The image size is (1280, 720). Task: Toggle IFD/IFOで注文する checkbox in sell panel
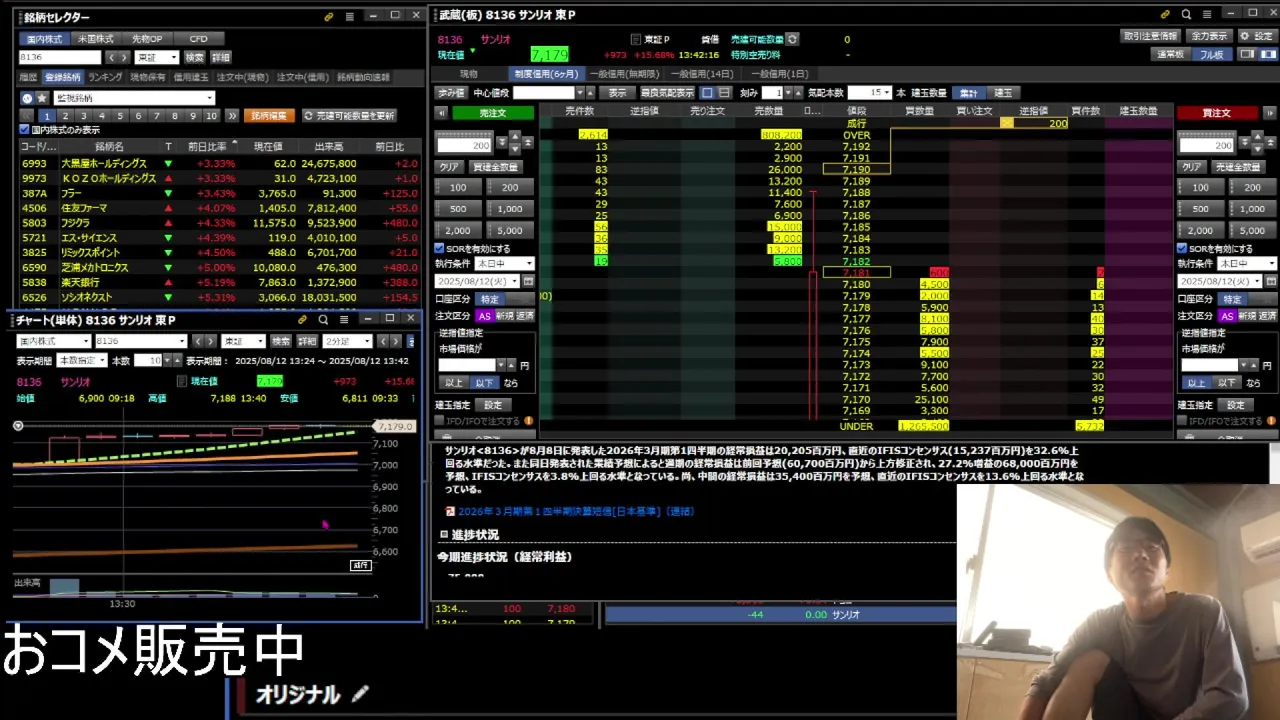(439, 421)
